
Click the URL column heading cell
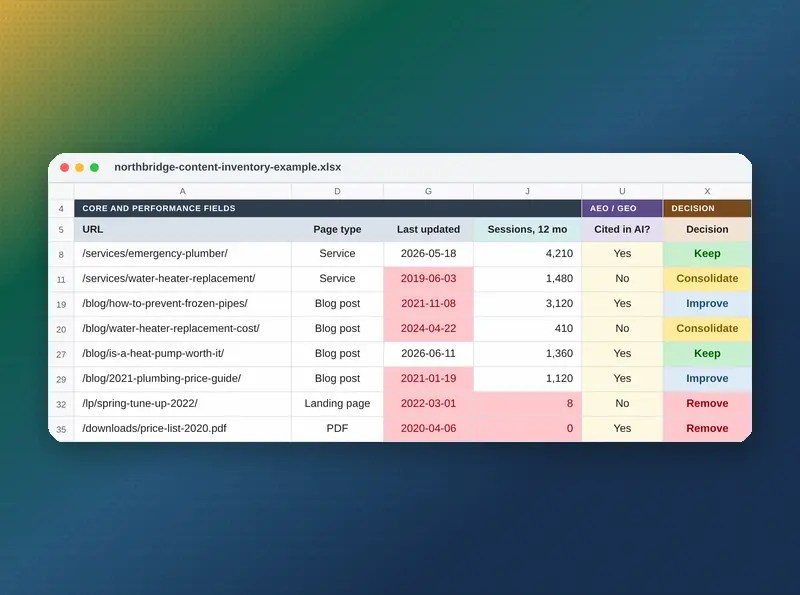(183, 229)
